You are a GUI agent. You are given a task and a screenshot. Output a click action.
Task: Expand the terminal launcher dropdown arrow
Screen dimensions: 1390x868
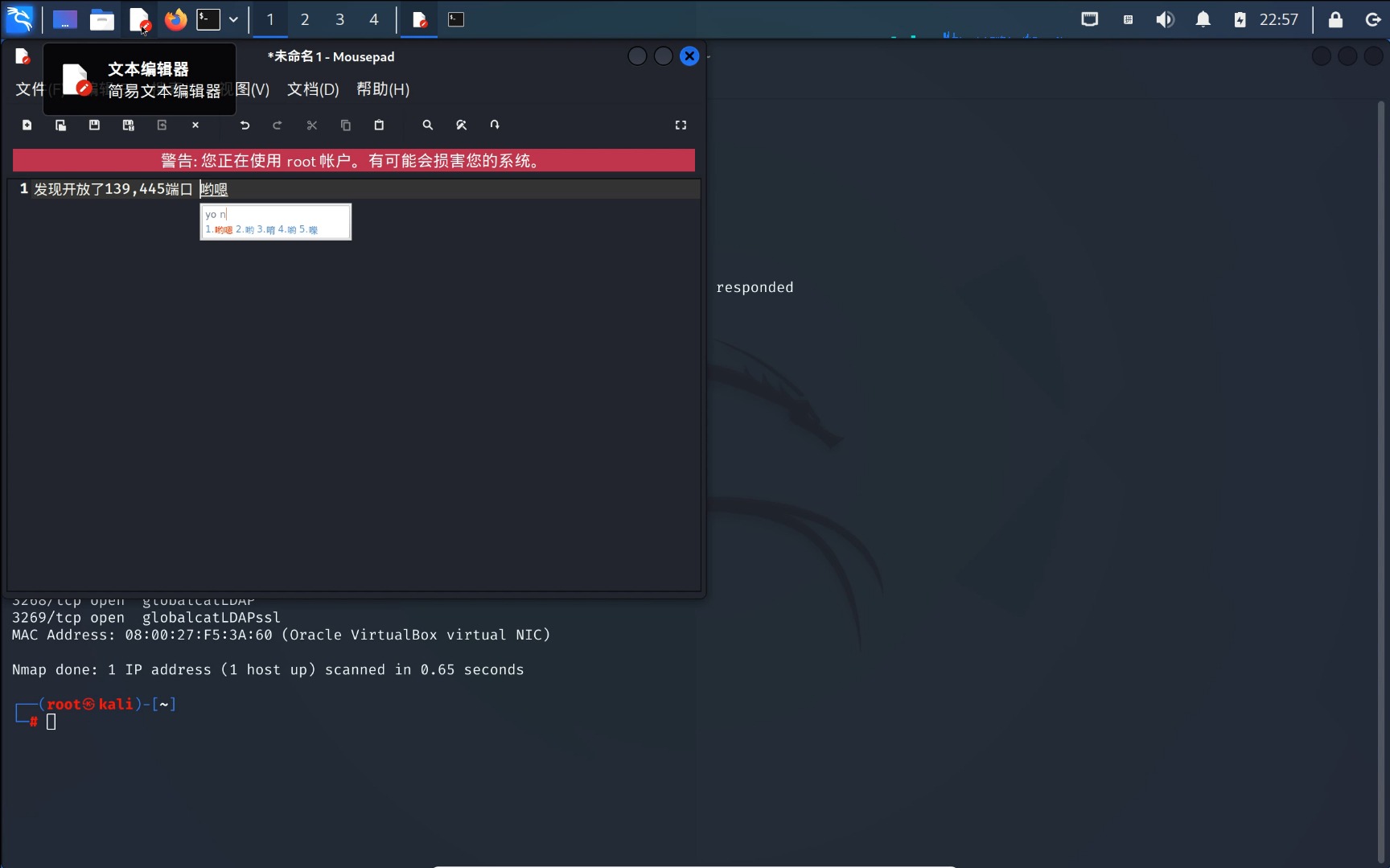233,19
